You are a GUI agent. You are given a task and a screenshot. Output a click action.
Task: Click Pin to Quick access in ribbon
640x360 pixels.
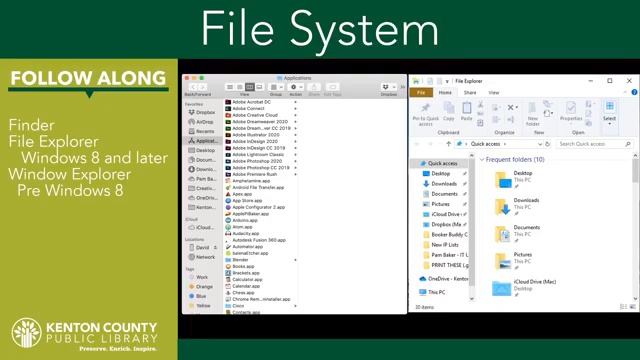click(425, 114)
